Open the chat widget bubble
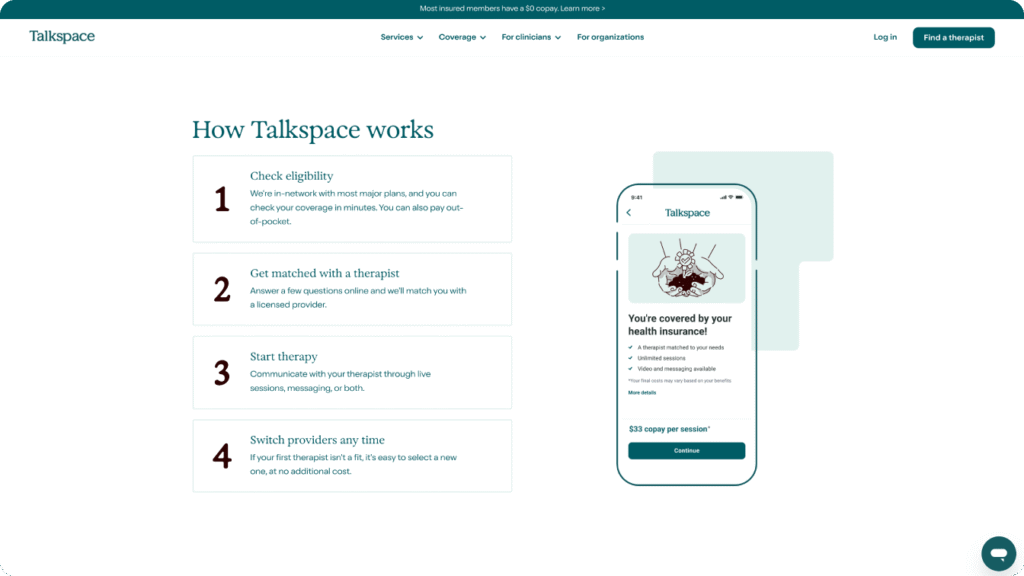Screen dimensions: 1024x576 pos(998,553)
